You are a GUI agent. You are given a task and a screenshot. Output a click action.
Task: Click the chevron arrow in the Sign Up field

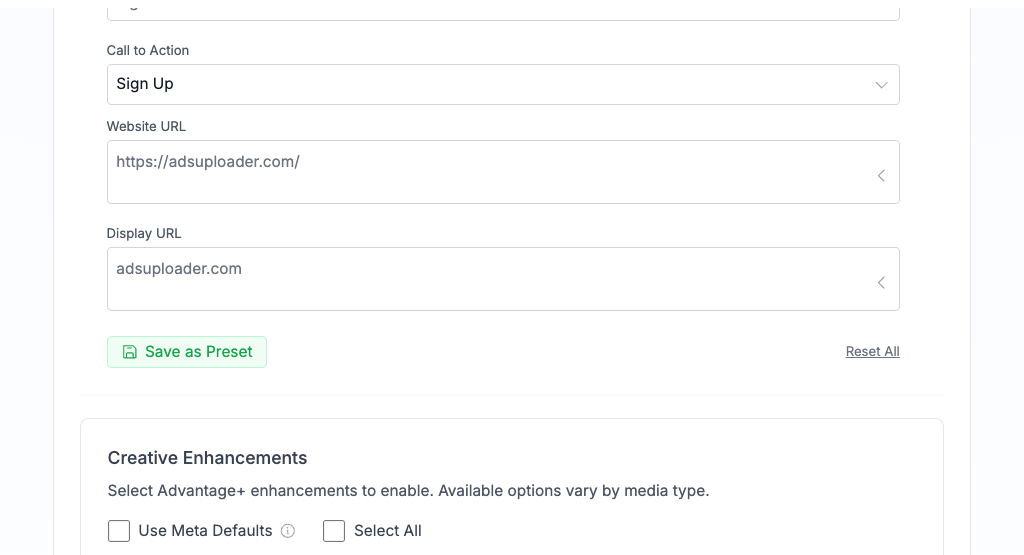pyautogui.click(x=881, y=85)
